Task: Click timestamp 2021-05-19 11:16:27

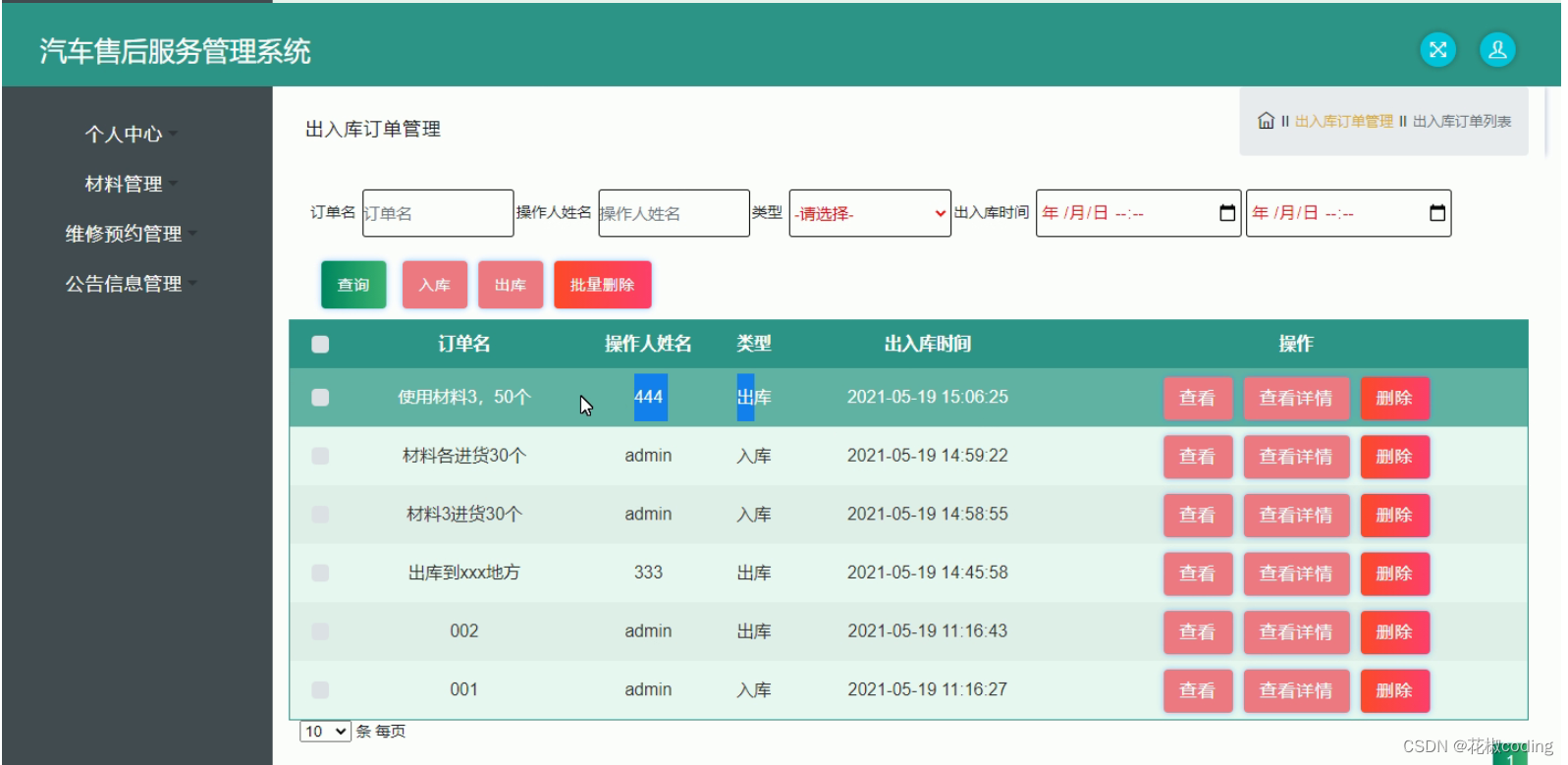Action: click(928, 689)
